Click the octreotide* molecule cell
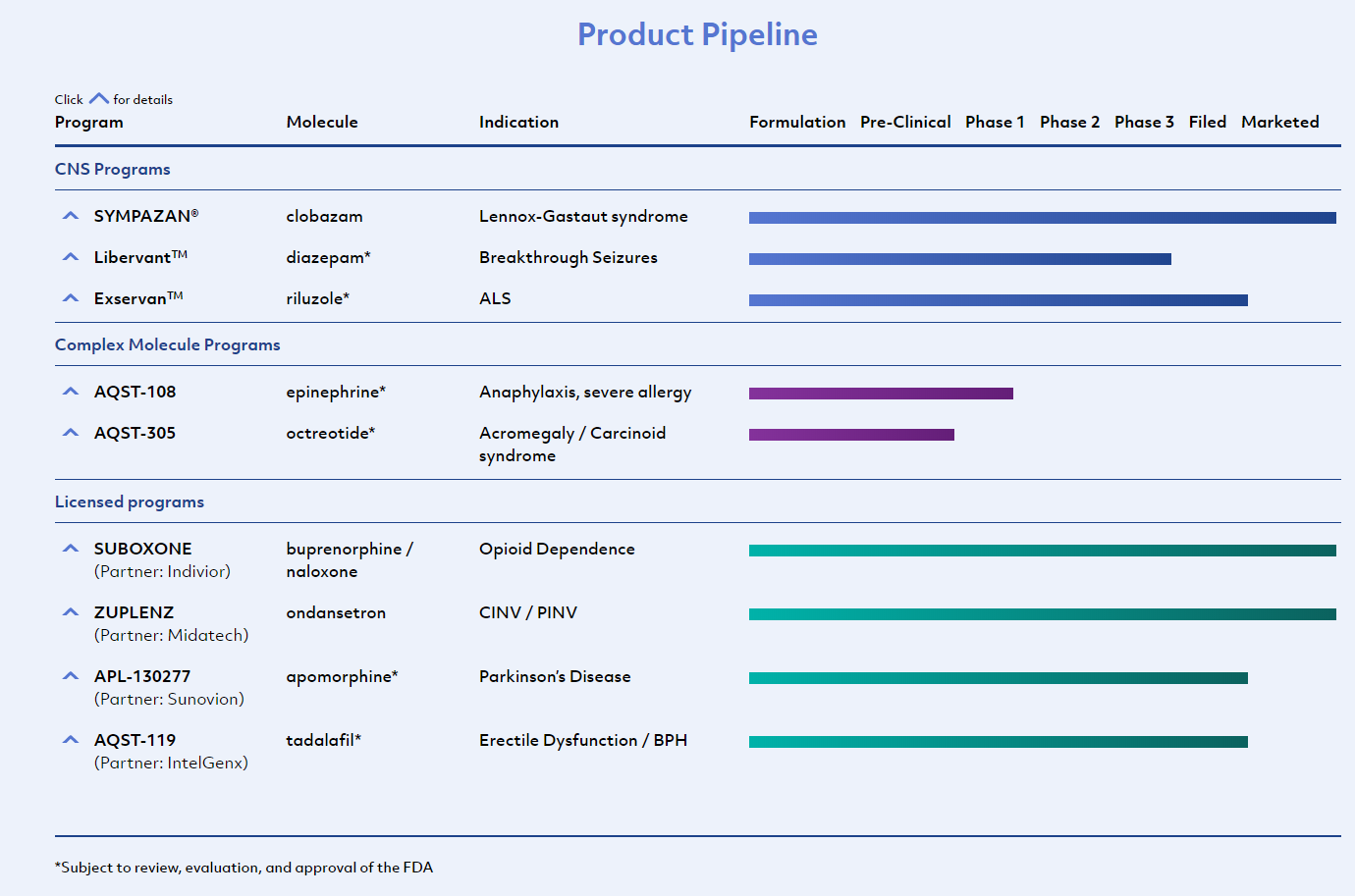The height and width of the screenshot is (896, 1355). point(331,433)
